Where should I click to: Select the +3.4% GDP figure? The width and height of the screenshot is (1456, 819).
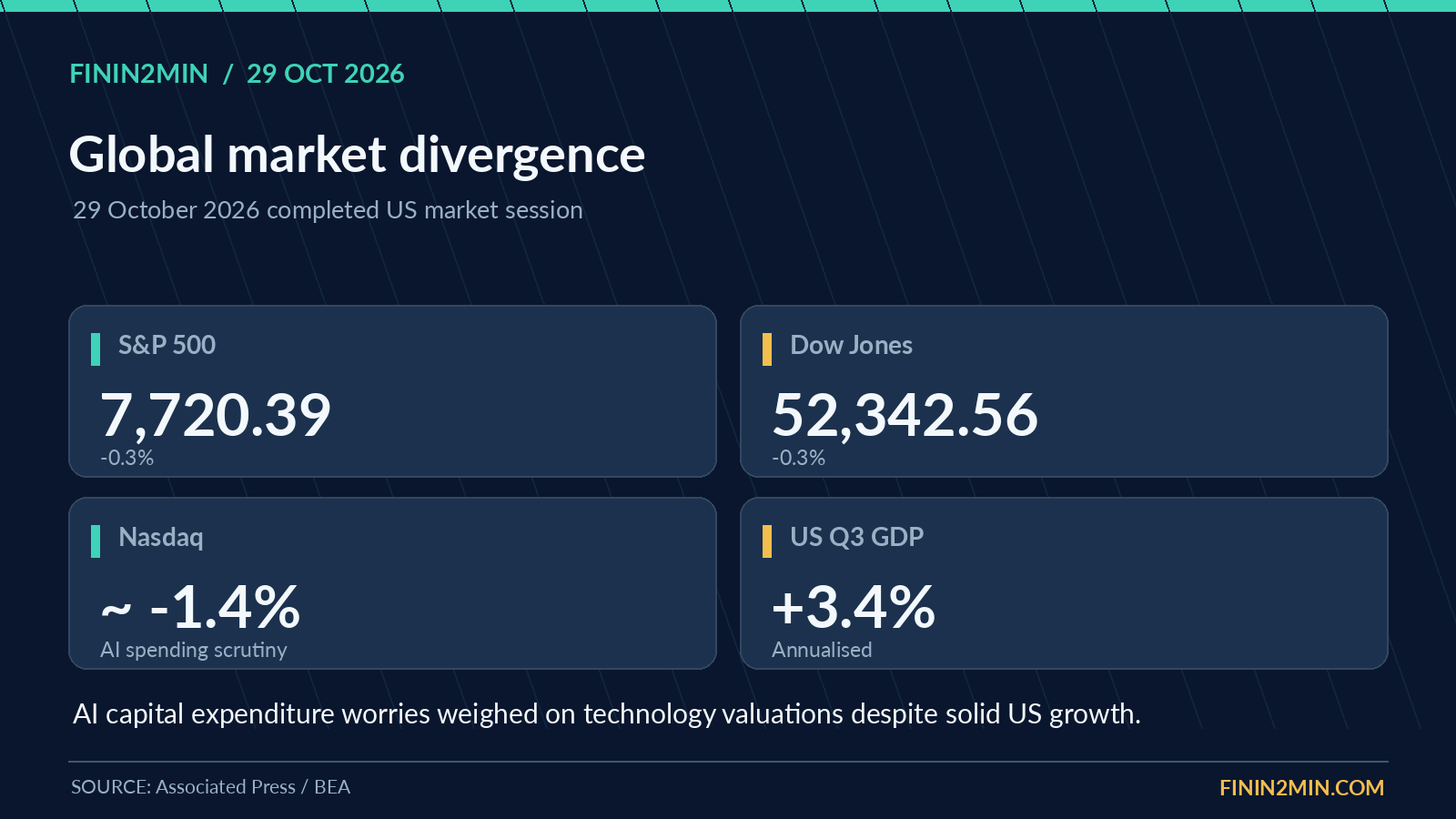click(x=854, y=607)
